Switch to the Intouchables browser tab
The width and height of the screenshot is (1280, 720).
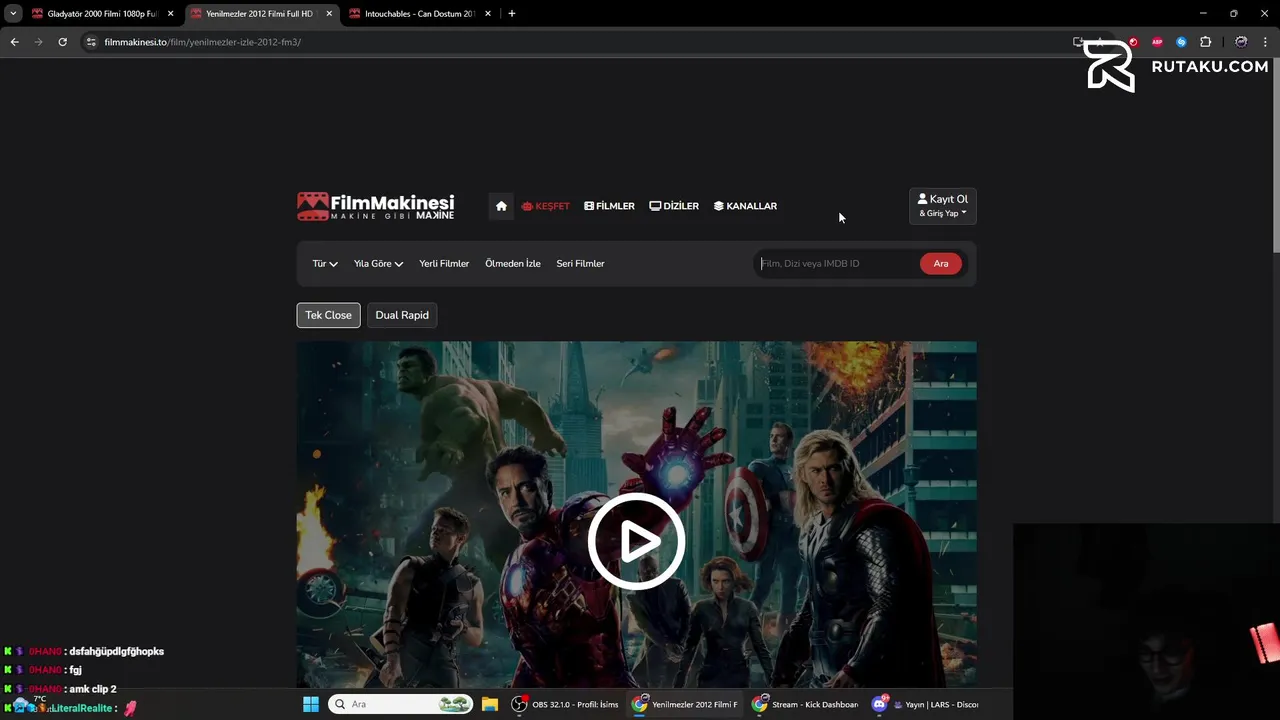pyautogui.click(x=419, y=14)
